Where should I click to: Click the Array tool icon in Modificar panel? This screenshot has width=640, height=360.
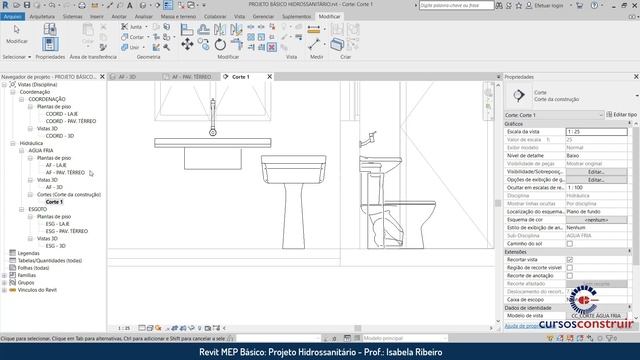coord(251,37)
